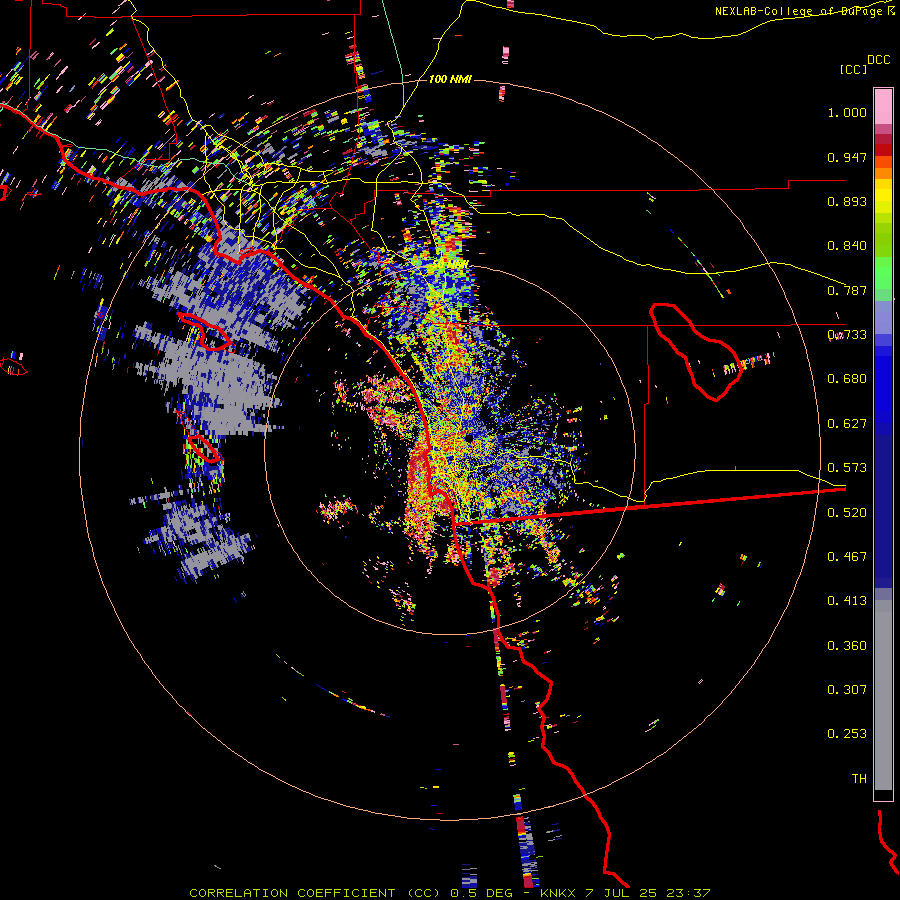
Task: Click the CORRELATION COEFFICIENT (CC) caption text
Action: click(x=317, y=893)
